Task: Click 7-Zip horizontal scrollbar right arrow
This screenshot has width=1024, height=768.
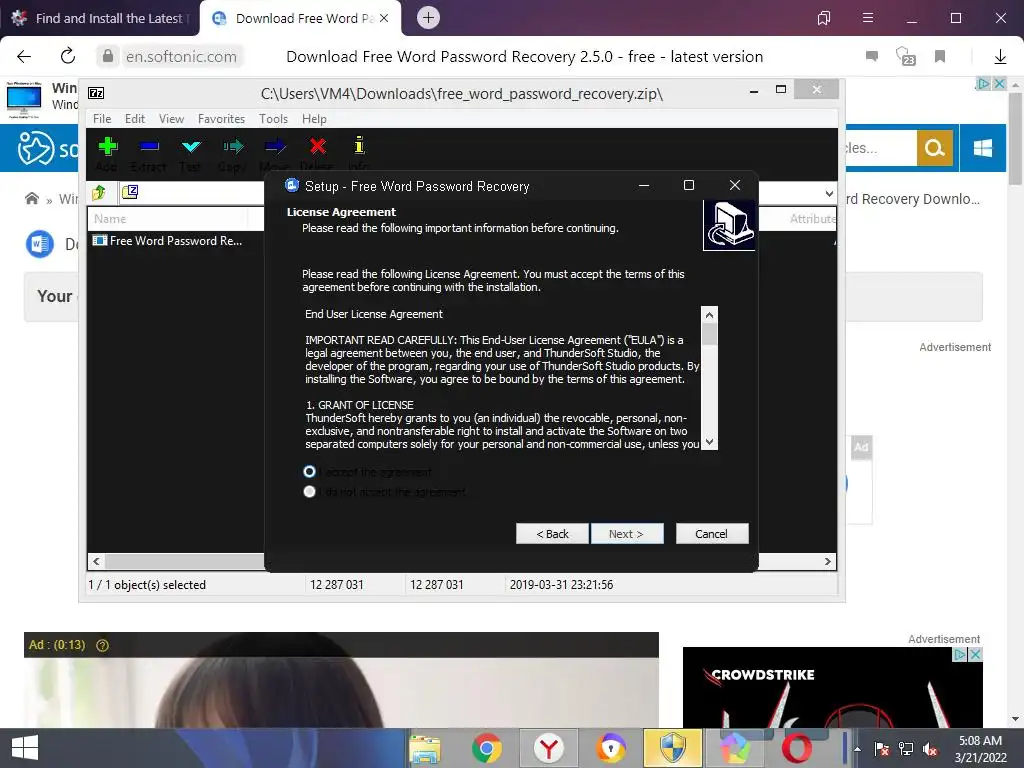Action: 828,561
